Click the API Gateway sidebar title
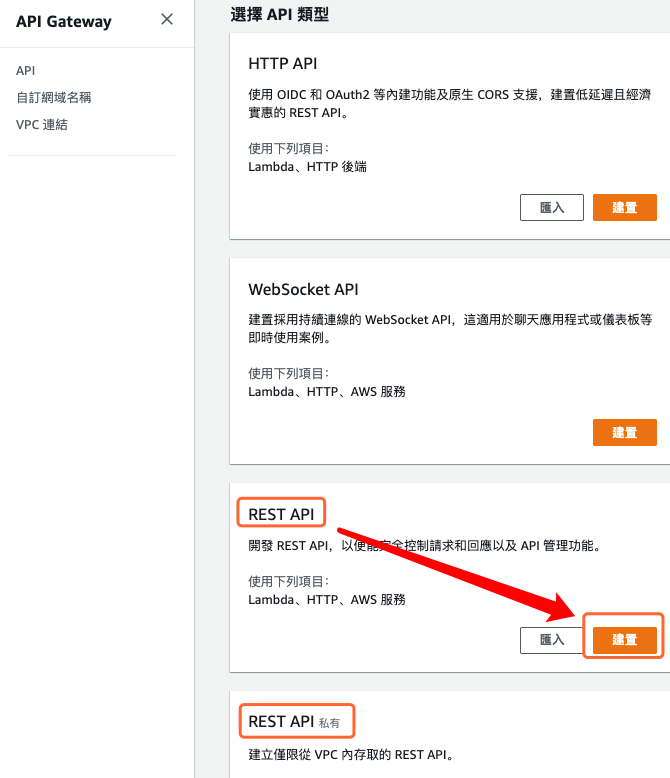 tap(64, 21)
